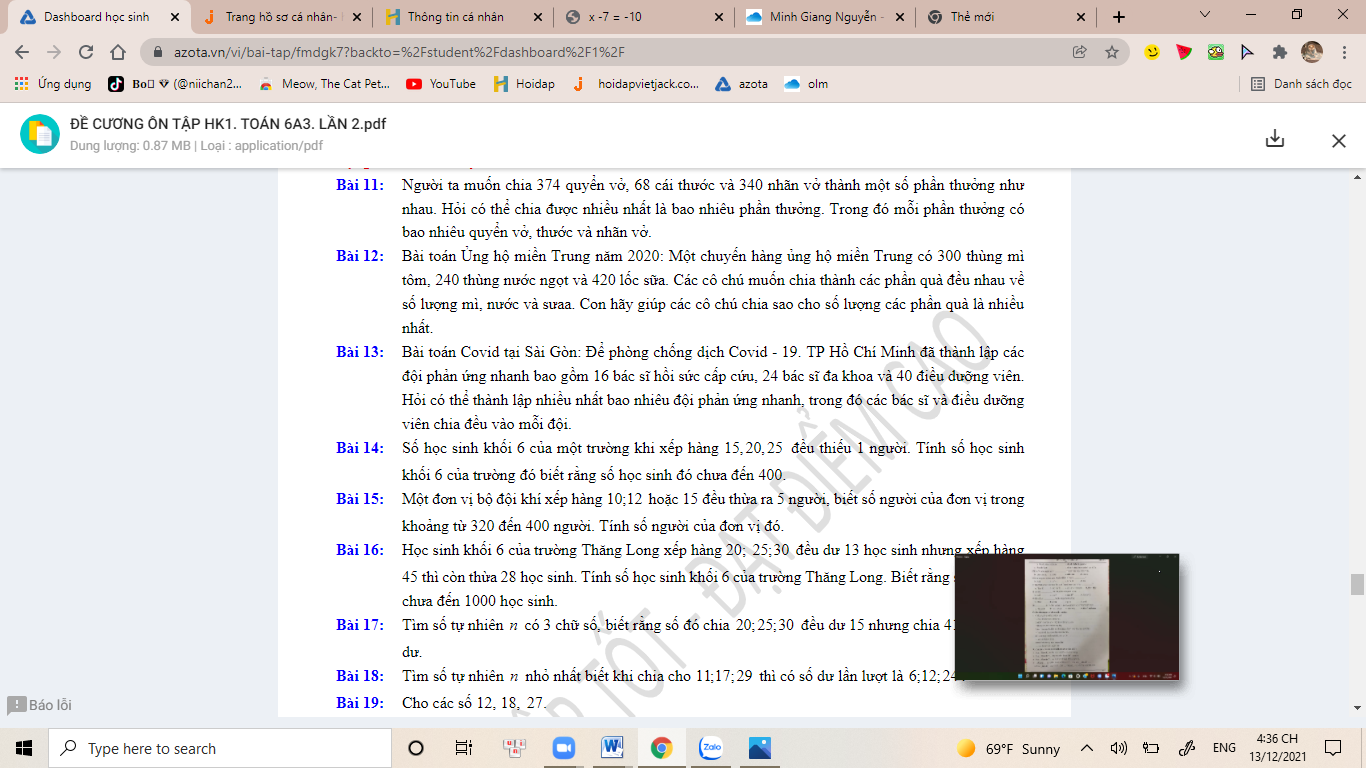1366x768 pixels.
Task: Open the TikTok bookmark
Action: tap(175, 84)
